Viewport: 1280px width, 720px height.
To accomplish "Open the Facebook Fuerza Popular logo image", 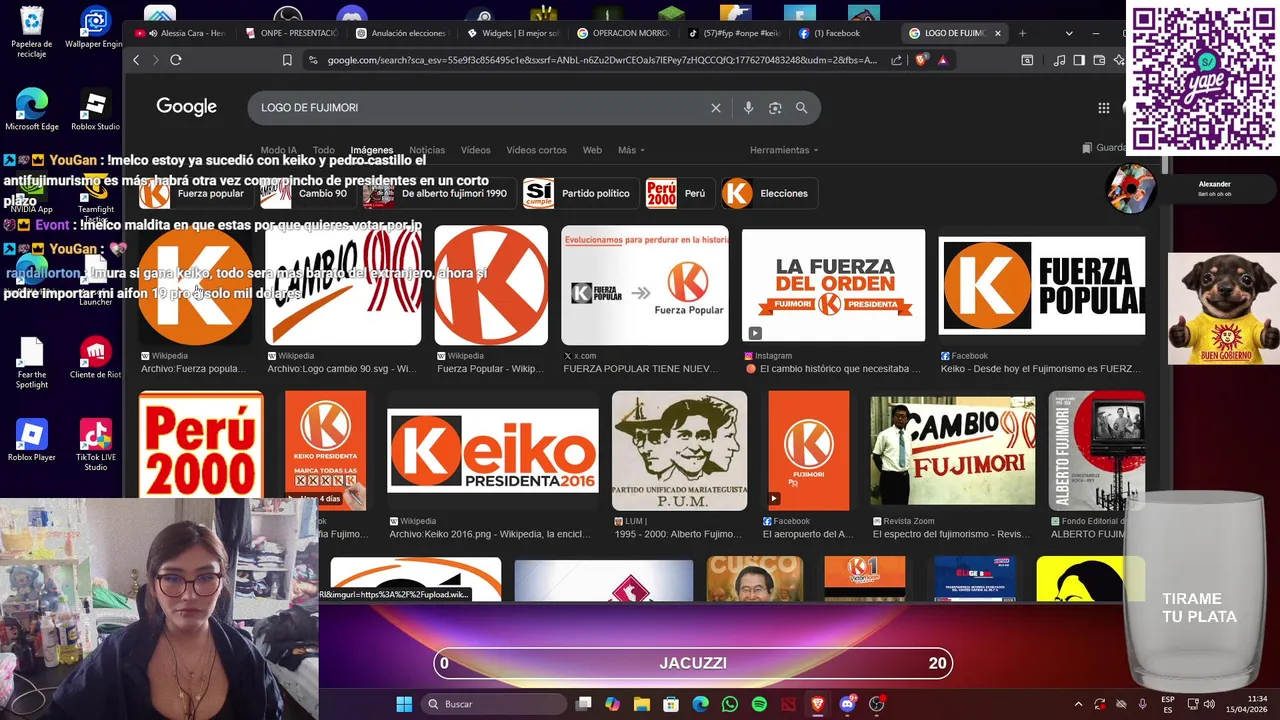I will (1041, 286).
